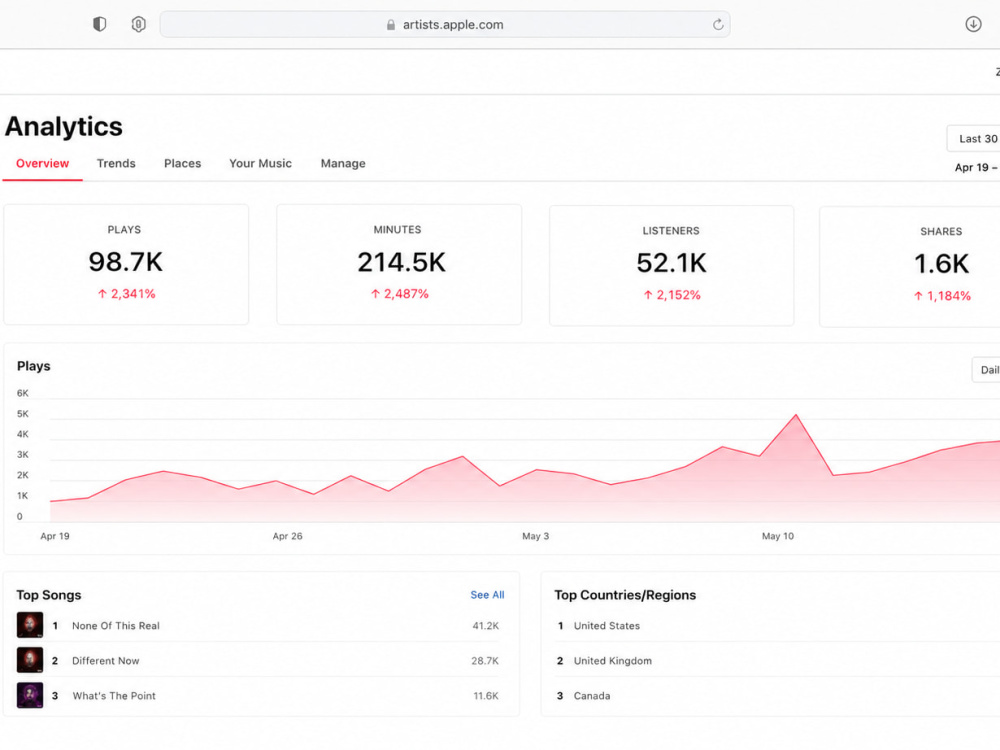Click the password manager extension icon
1000x750 pixels.
[138, 24]
